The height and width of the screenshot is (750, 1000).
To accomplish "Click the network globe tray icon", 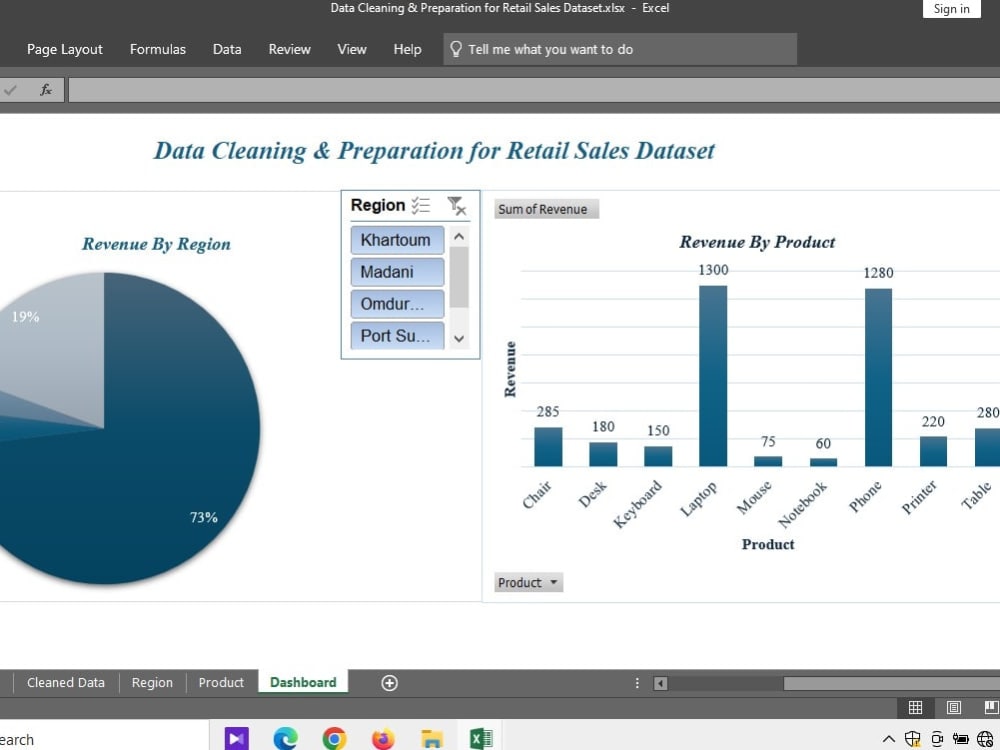I will (x=985, y=739).
